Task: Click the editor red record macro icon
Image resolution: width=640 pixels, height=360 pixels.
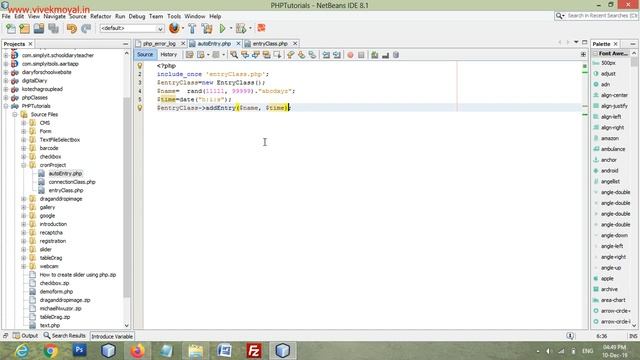Action: (350, 55)
